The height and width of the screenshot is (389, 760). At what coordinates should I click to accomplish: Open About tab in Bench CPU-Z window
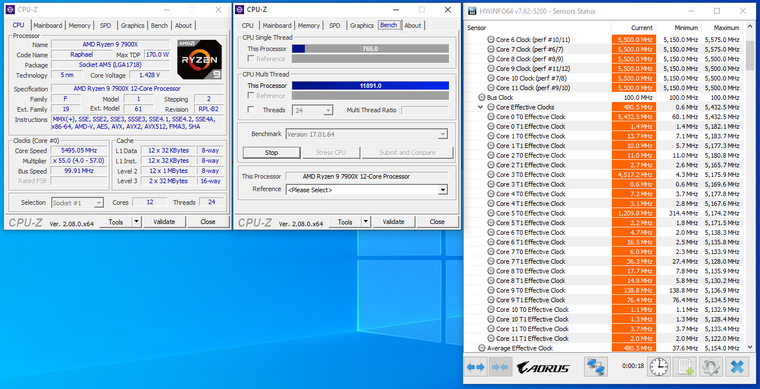pos(412,26)
